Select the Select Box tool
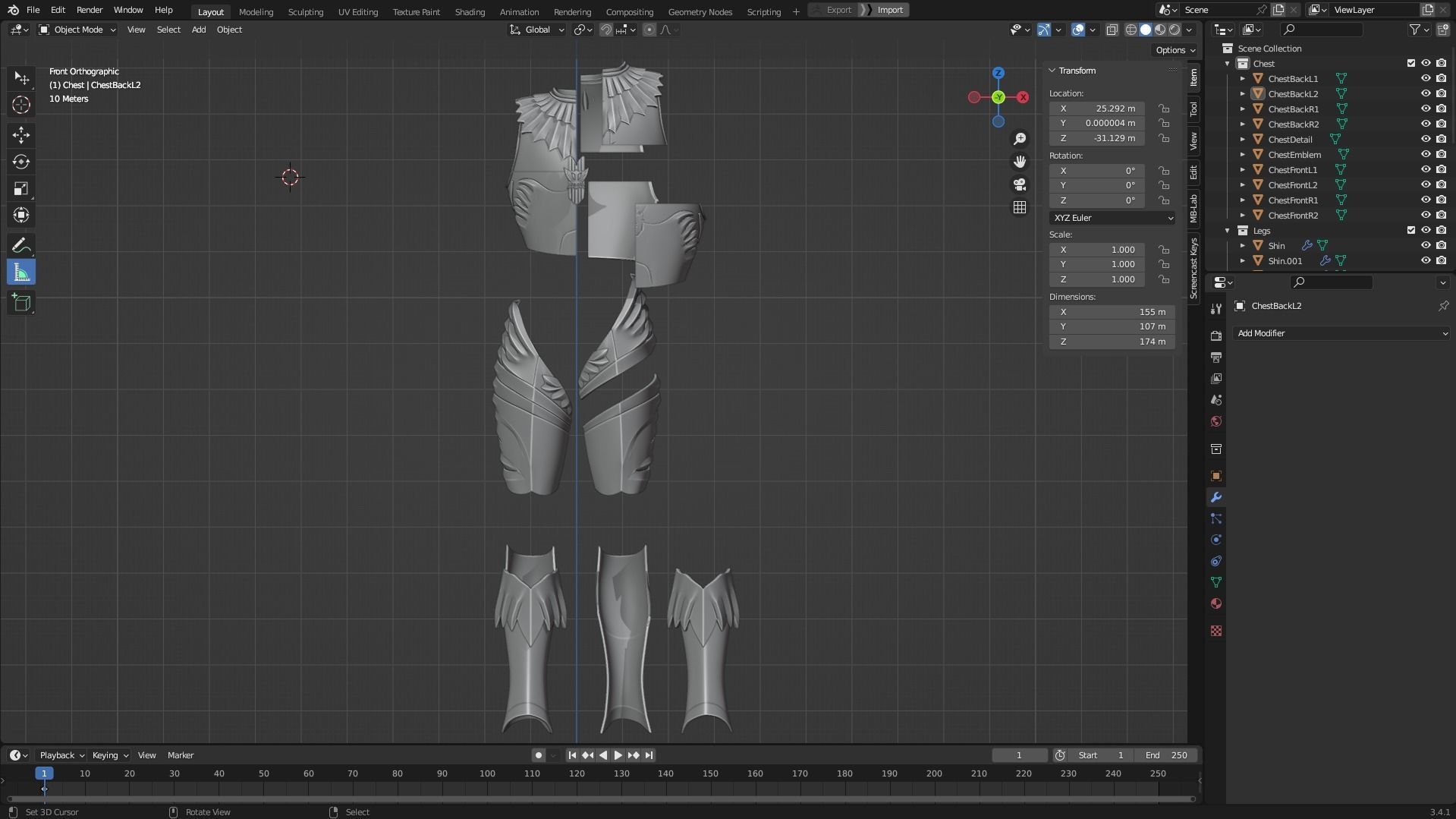Image resolution: width=1456 pixels, height=819 pixels. tap(21, 78)
